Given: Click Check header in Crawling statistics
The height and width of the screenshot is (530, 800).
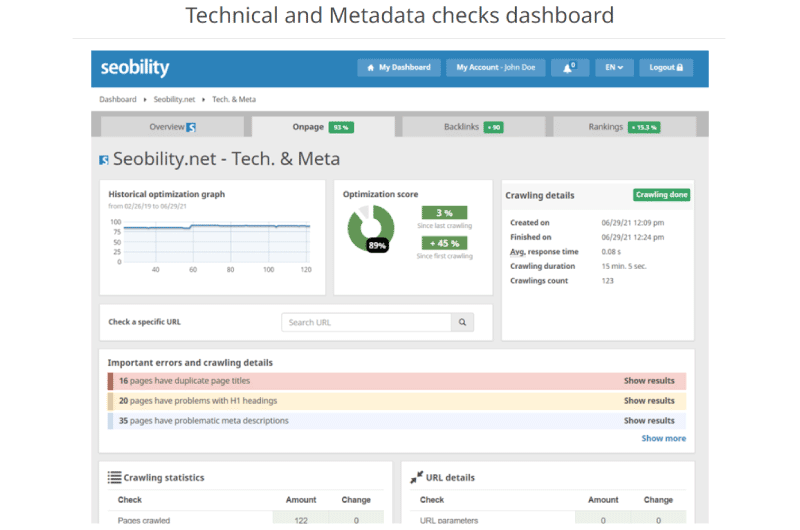Looking at the screenshot, I should (x=130, y=500).
